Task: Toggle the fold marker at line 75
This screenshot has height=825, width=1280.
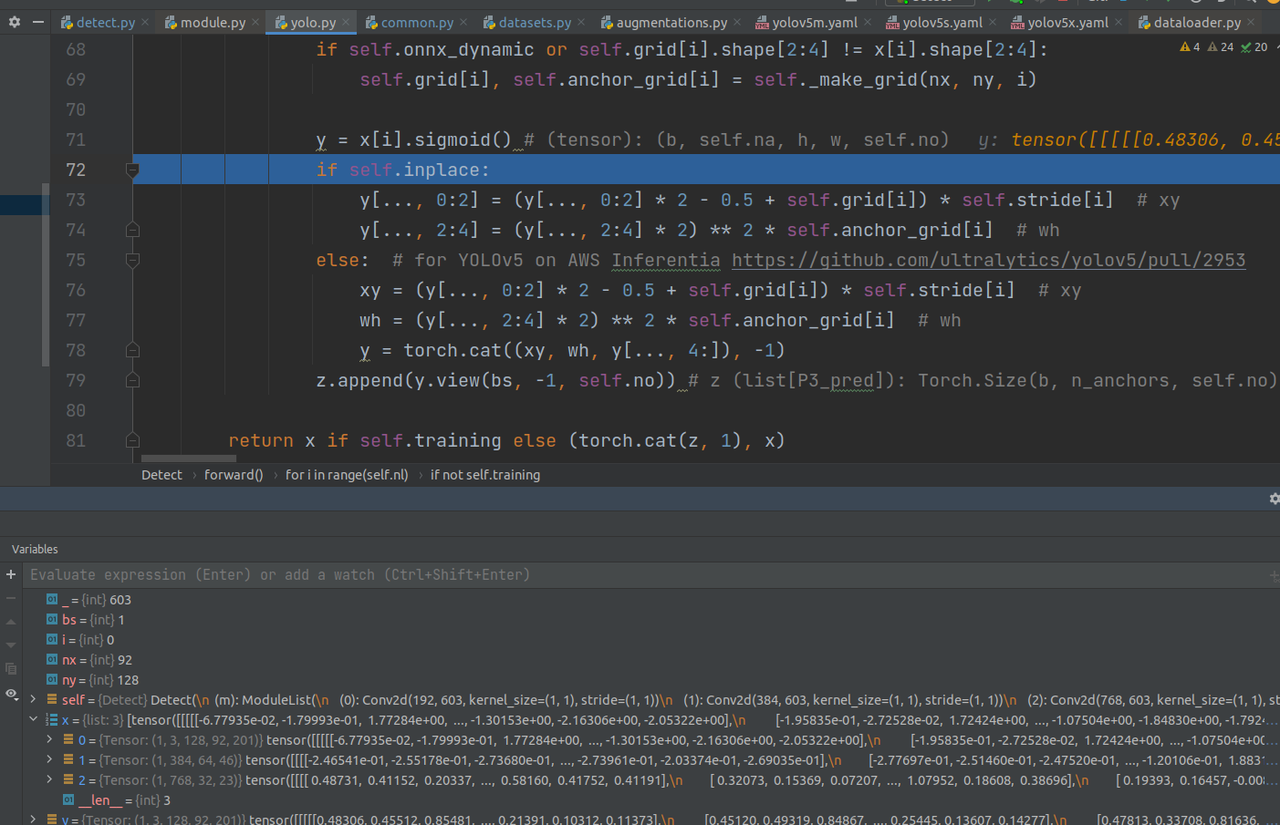Action: pyautogui.click(x=132, y=260)
